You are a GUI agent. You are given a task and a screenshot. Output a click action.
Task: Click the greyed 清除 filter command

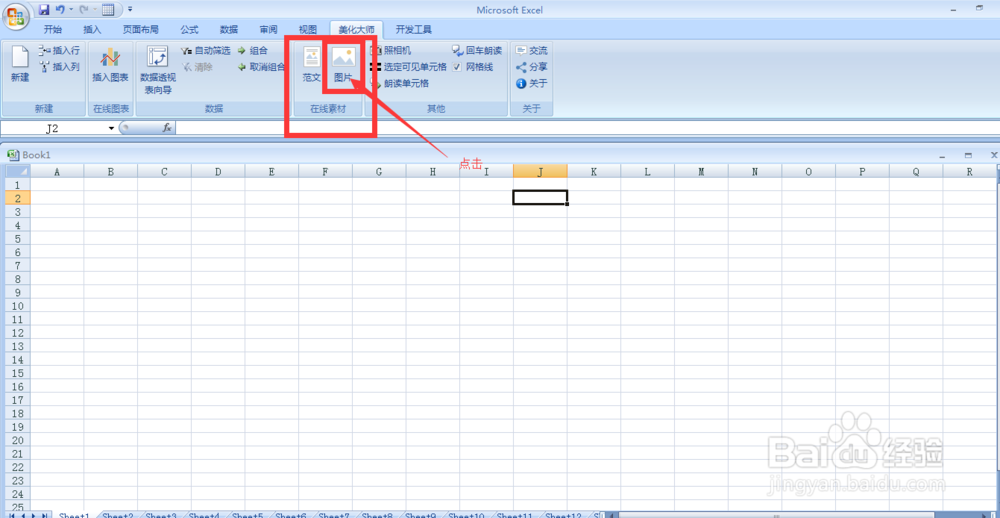[x=198, y=67]
